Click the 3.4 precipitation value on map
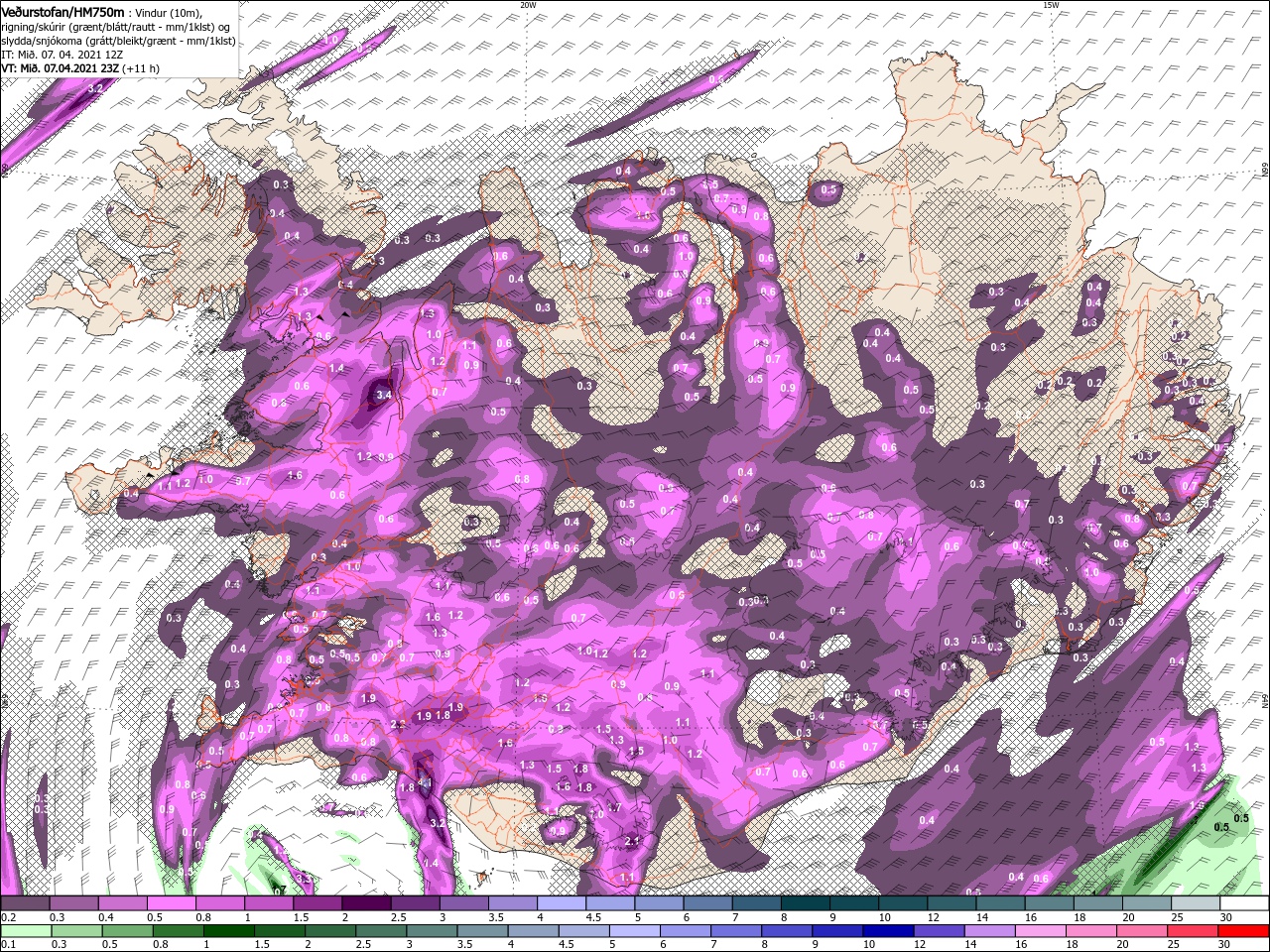The width and height of the screenshot is (1270, 952). [x=384, y=395]
